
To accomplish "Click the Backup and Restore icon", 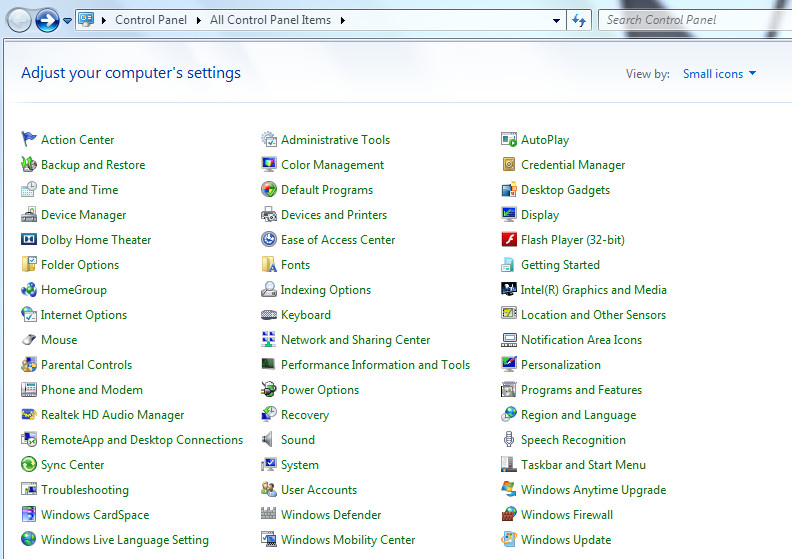I will 29,164.
